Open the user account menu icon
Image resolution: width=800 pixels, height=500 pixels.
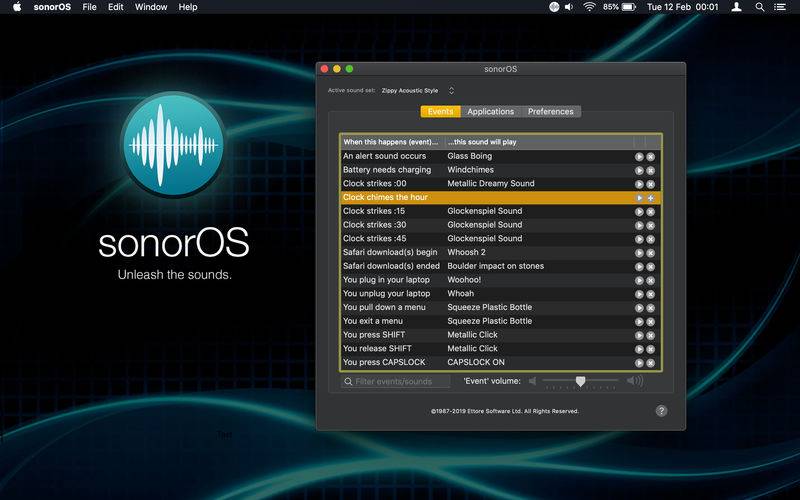[x=736, y=7]
